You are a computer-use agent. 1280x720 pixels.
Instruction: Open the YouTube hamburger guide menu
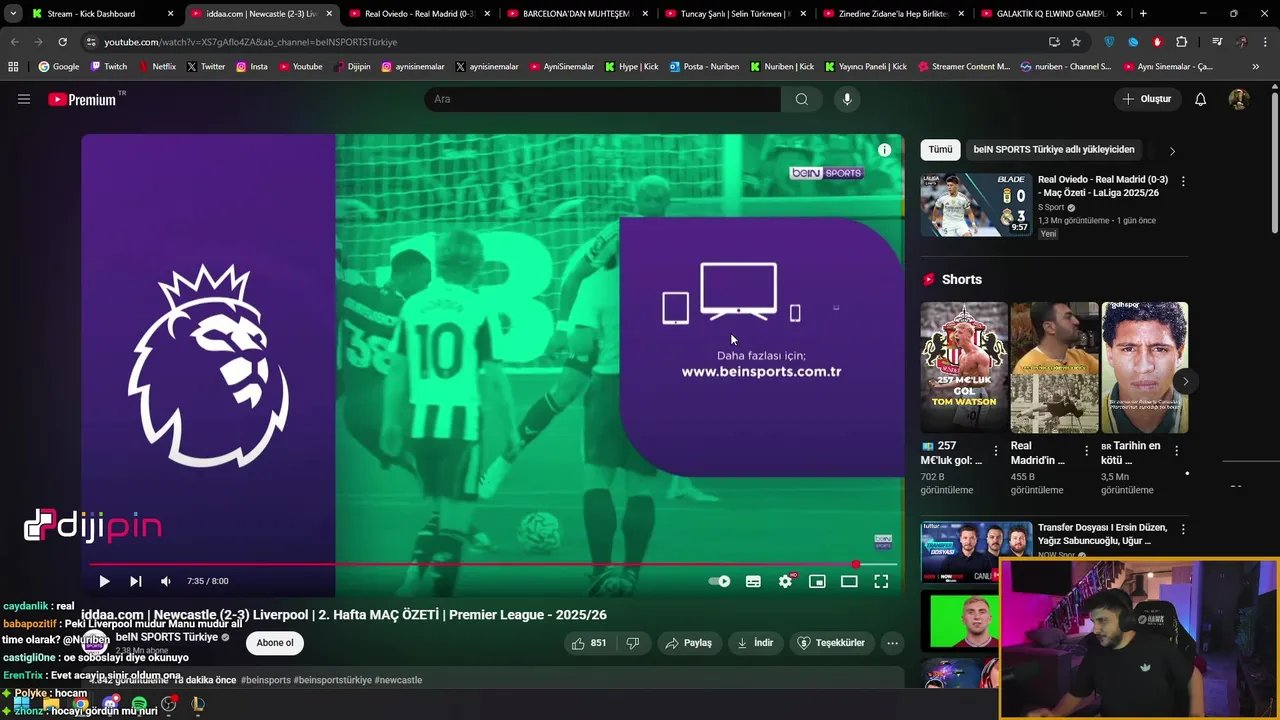24,99
